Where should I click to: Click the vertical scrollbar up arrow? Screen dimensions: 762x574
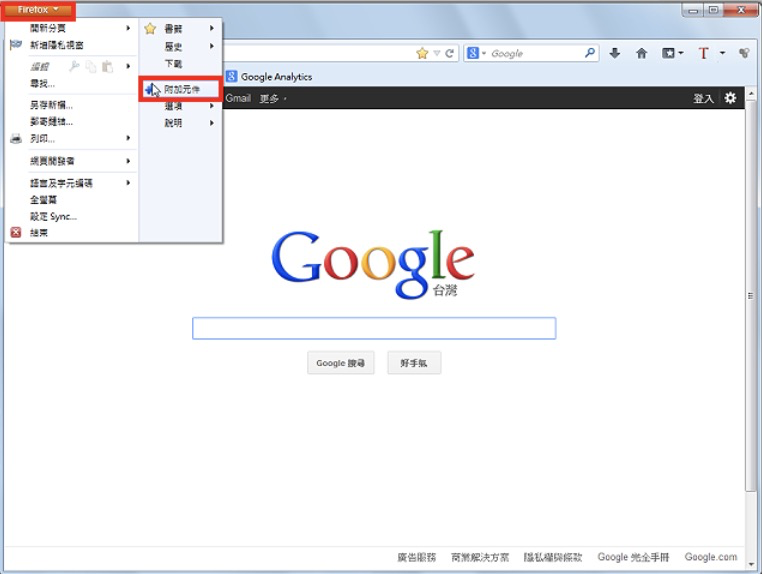click(751, 93)
